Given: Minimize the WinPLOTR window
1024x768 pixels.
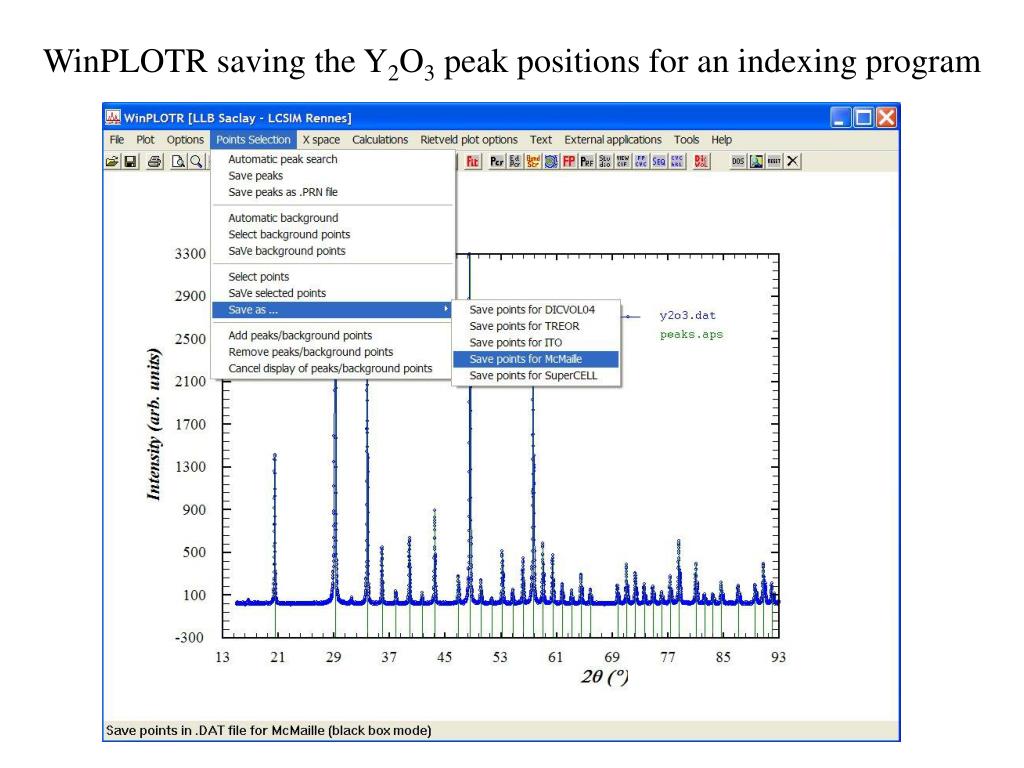Looking at the screenshot, I should [840, 118].
